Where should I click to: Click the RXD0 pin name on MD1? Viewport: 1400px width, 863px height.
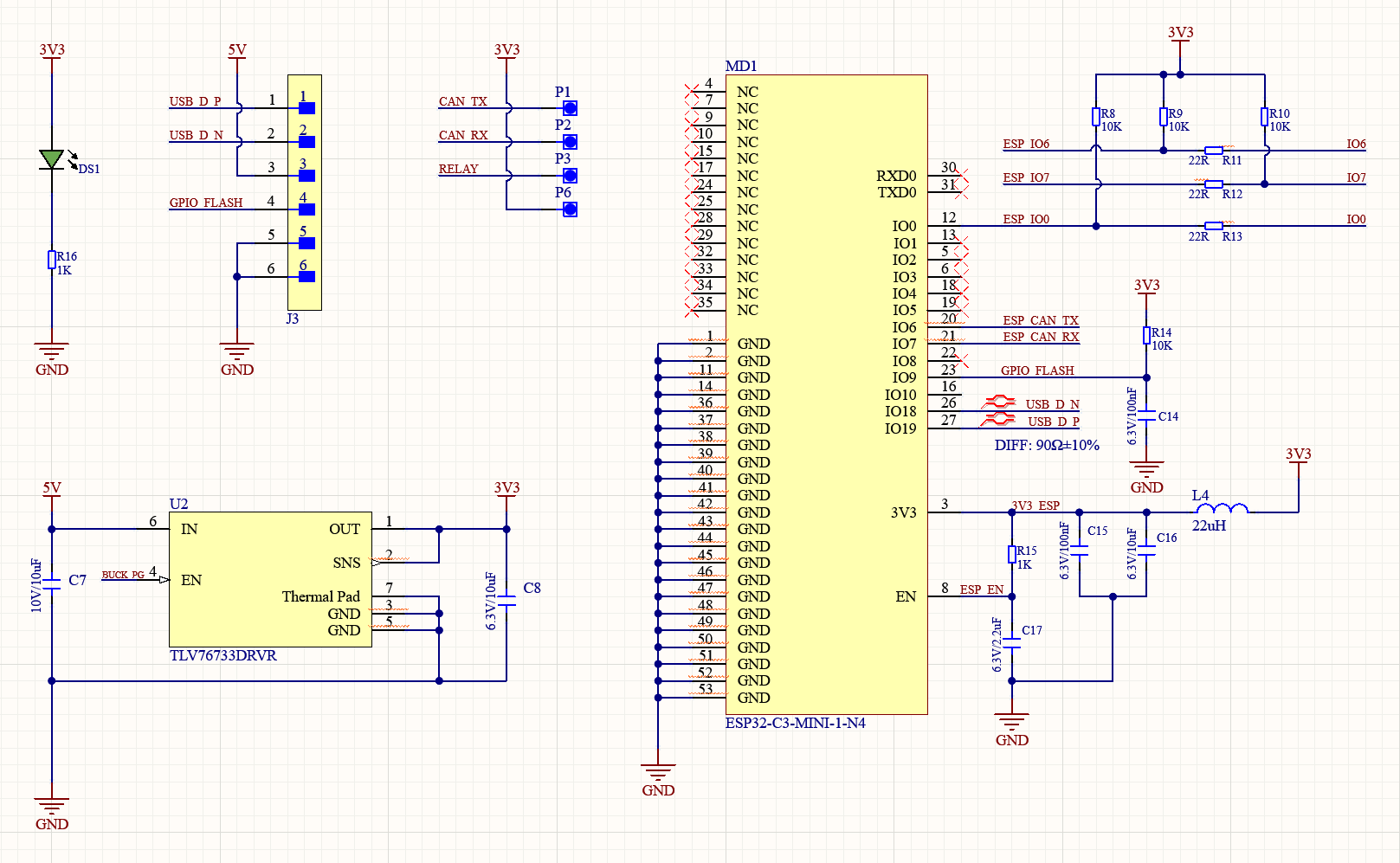click(x=896, y=176)
